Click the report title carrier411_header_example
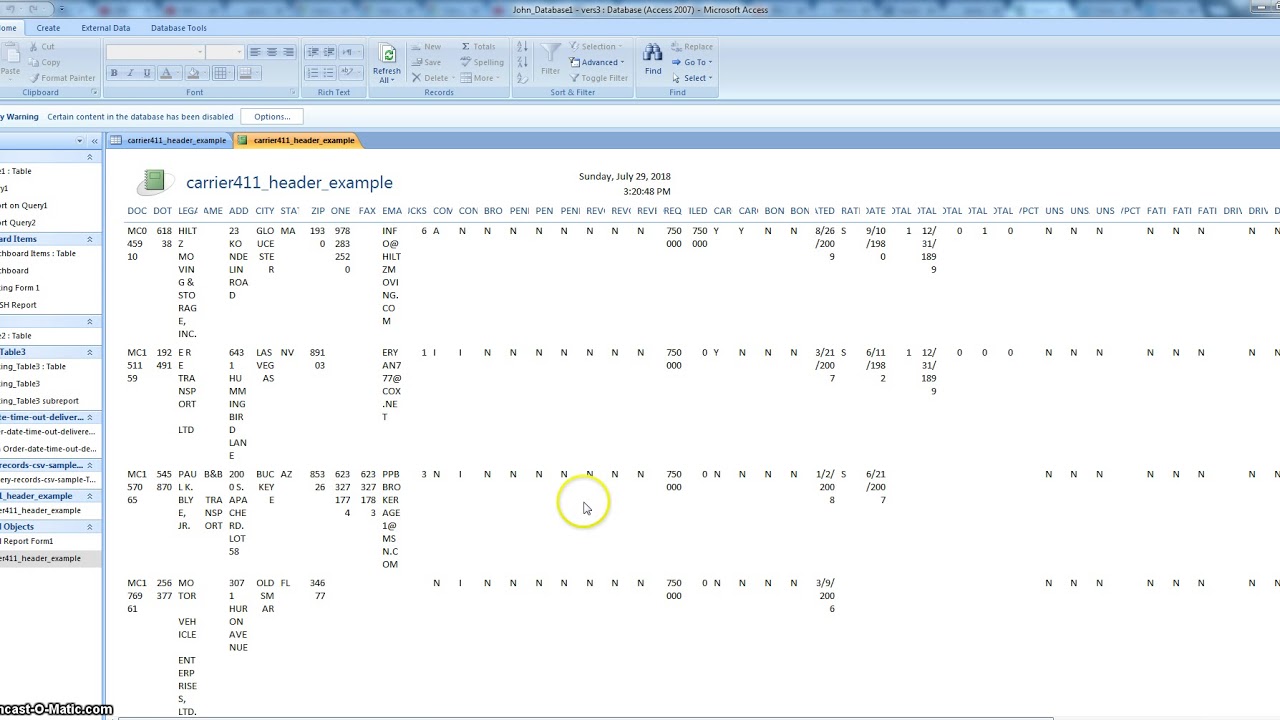Screen dimensions: 1280x720 pyautogui.click(x=289, y=182)
